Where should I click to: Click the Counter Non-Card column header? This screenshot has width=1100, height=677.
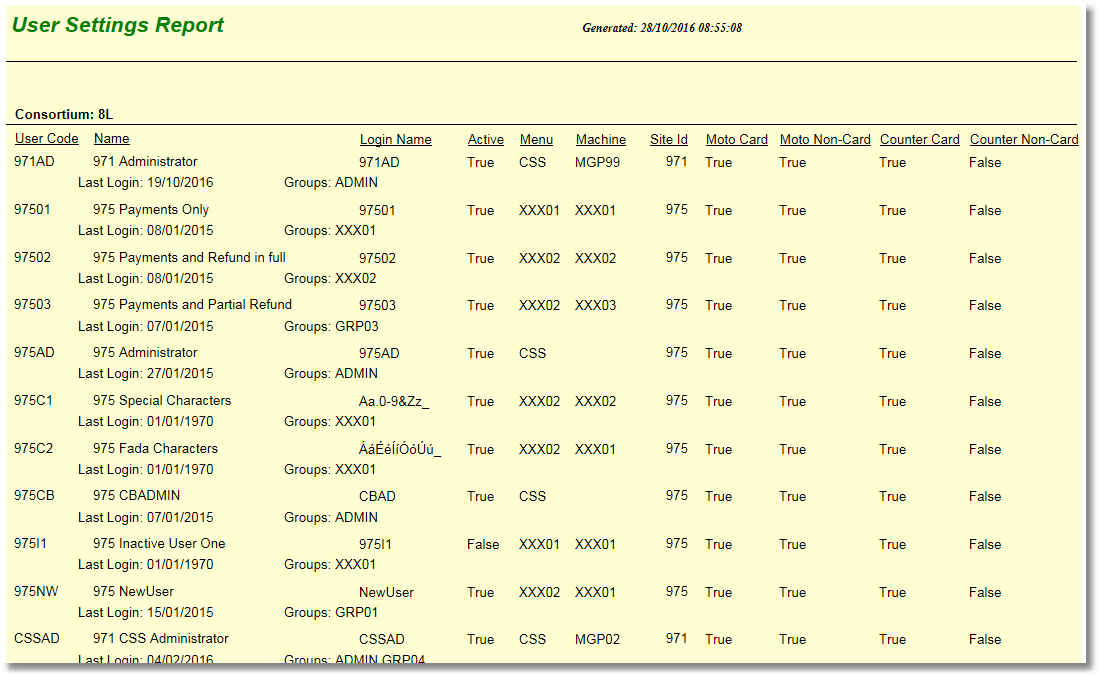[x=1023, y=140]
